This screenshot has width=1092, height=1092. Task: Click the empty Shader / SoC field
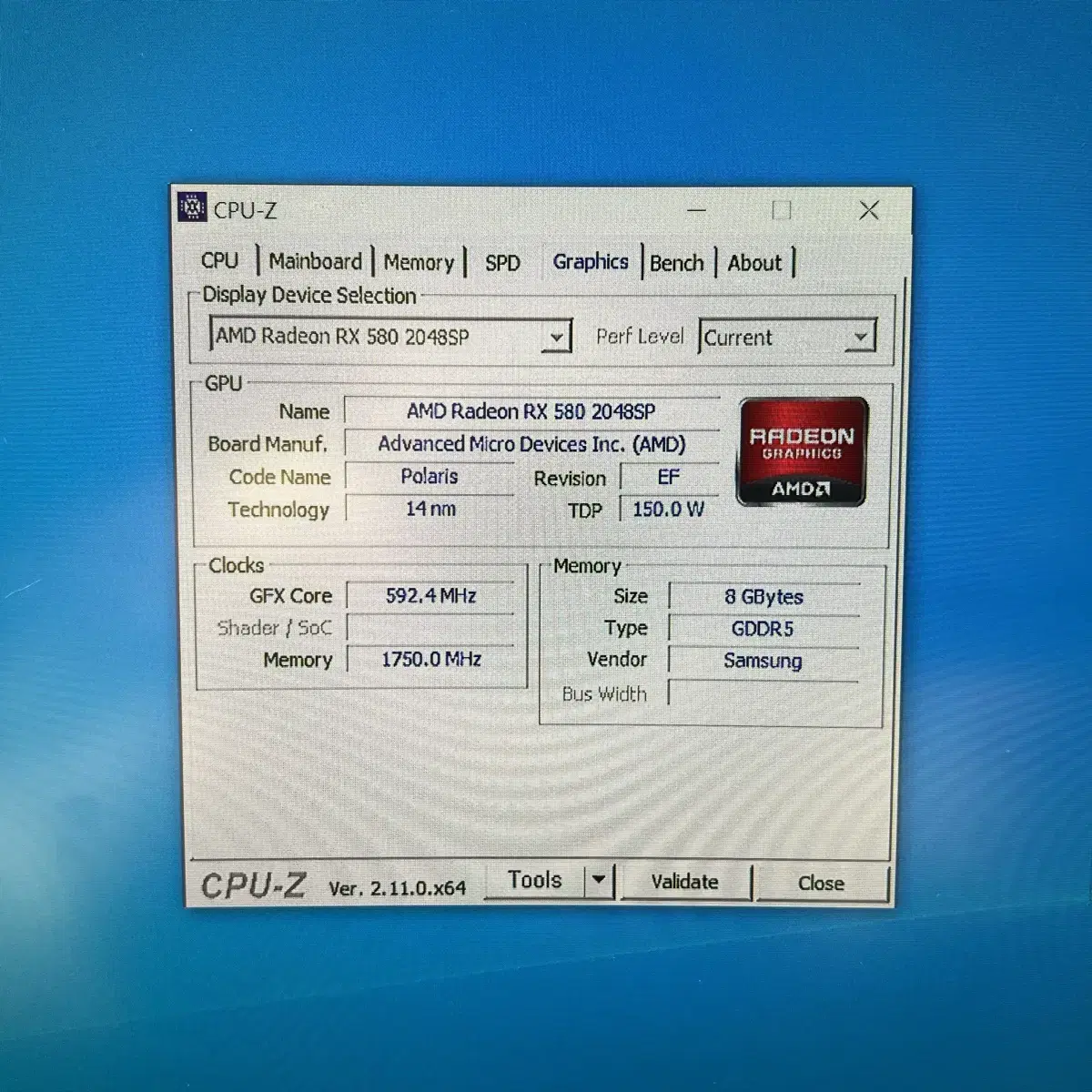[x=430, y=628]
